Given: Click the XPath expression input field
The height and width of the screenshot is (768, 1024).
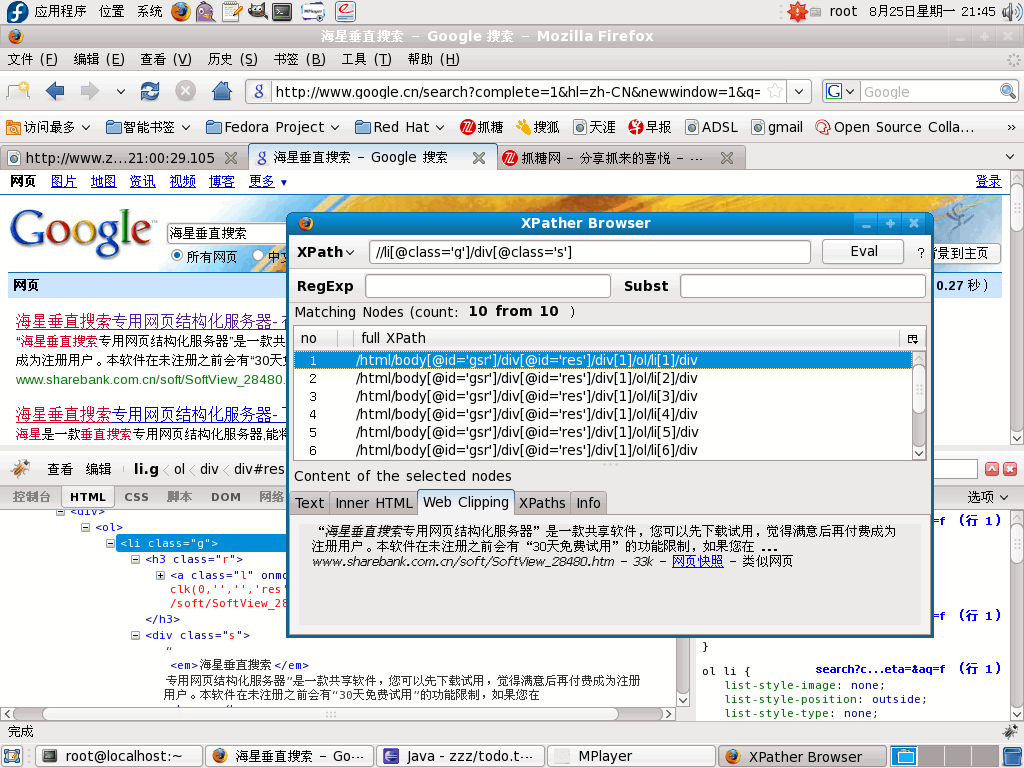Looking at the screenshot, I should [590, 251].
